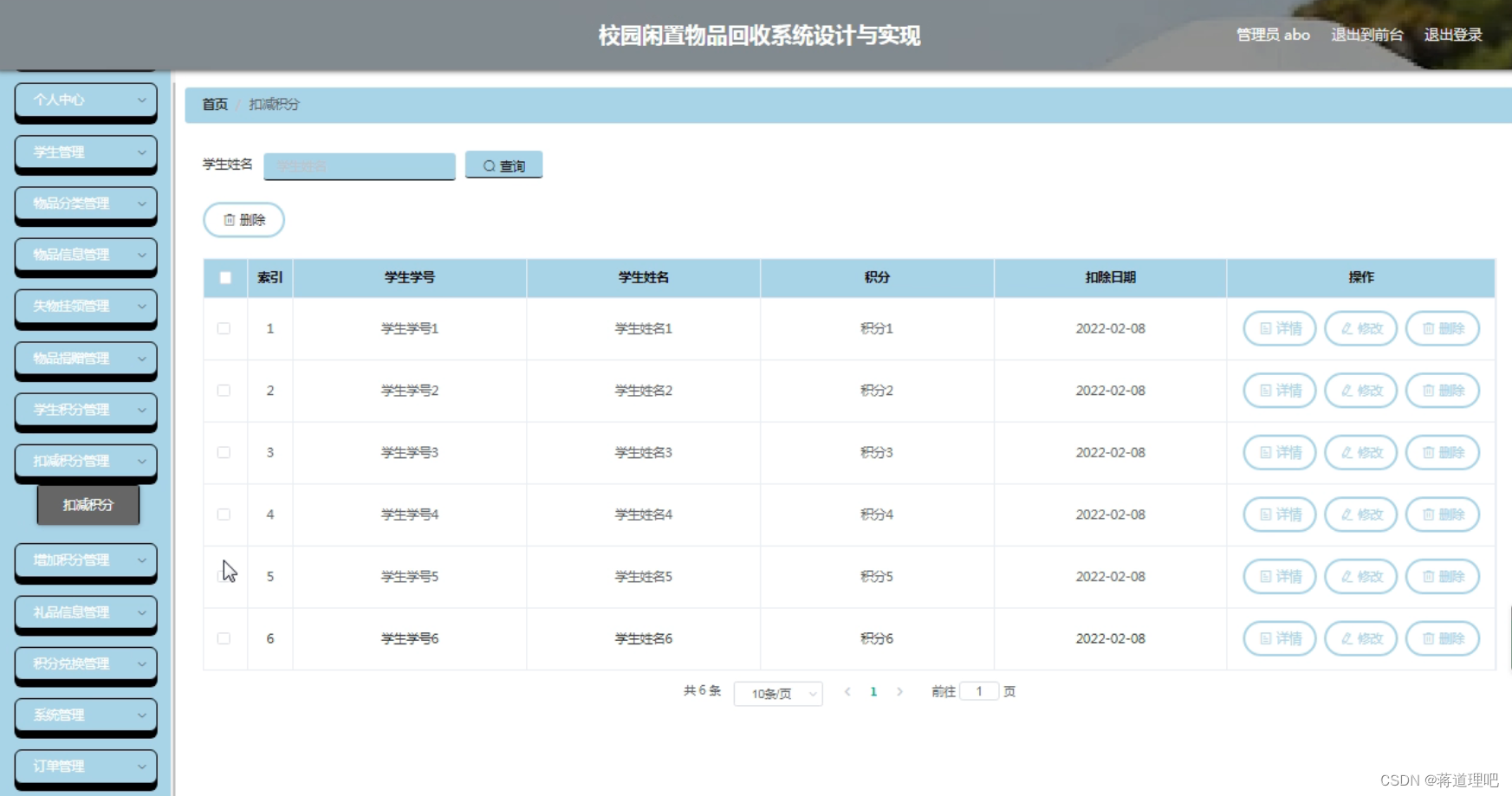Expand the 学生管理 sidebar menu
1512x796 pixels.
point(85,153)
